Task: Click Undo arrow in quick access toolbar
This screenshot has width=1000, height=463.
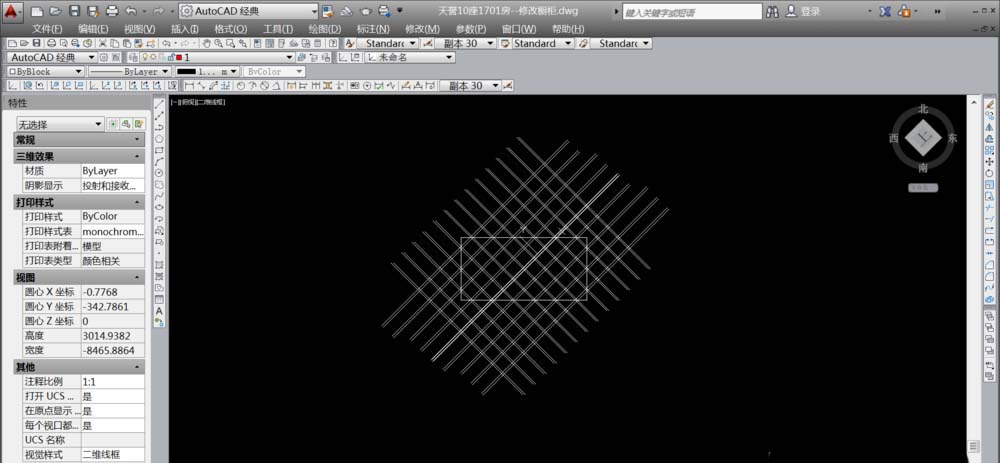Action: pos(131,11)
